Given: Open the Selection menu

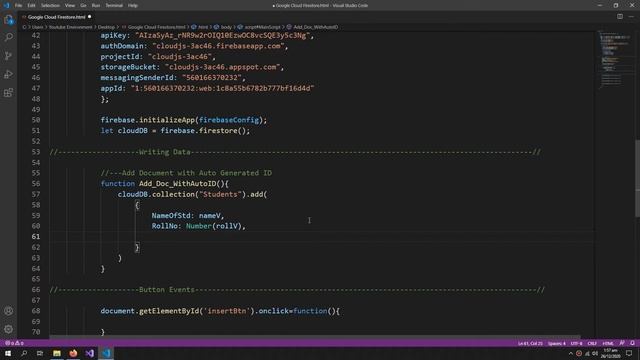Looking at the screenshot, I should pyautogui.click(x=50, y=5).
